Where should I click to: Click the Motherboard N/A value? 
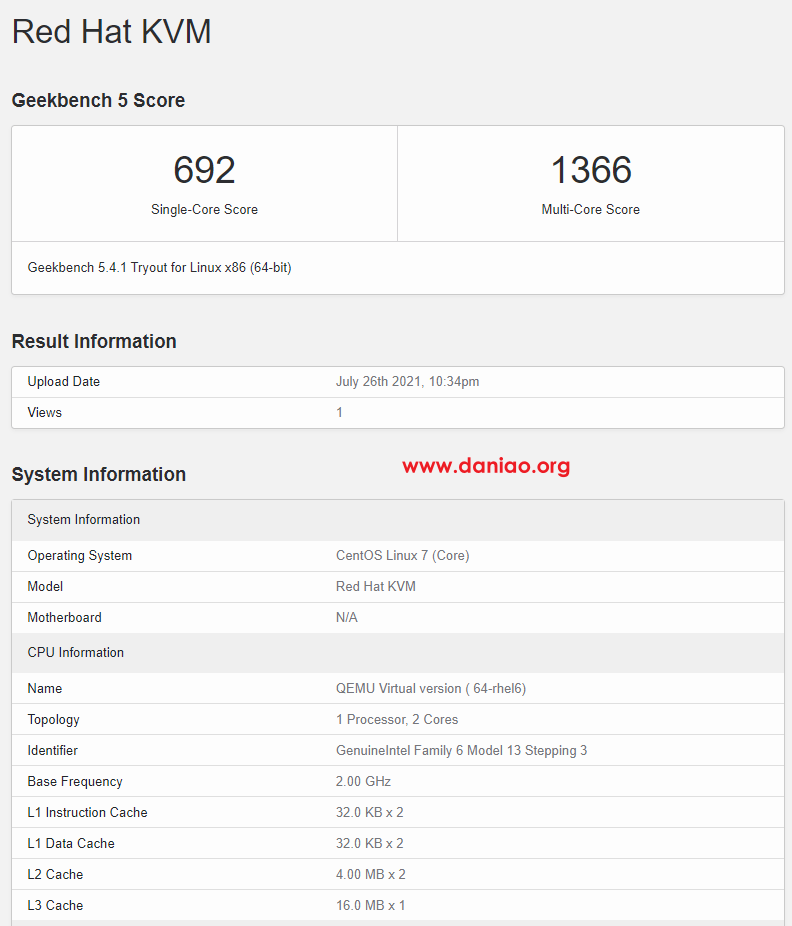[x=347, y=617]
